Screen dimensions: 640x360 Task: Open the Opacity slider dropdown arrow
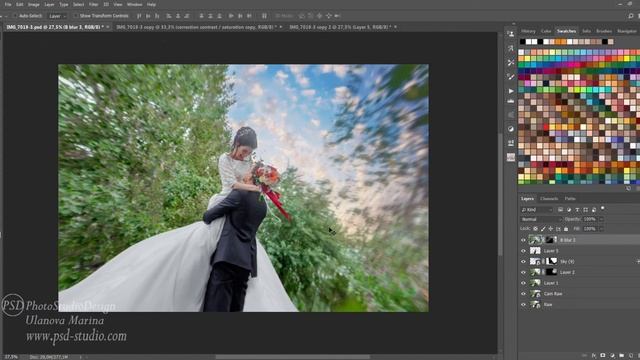[x=601, y=219]
